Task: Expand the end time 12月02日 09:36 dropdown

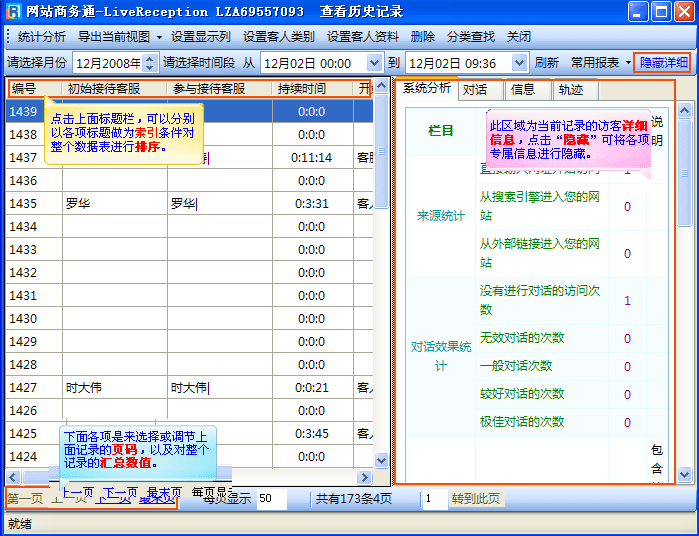Action: pos(519,62)
